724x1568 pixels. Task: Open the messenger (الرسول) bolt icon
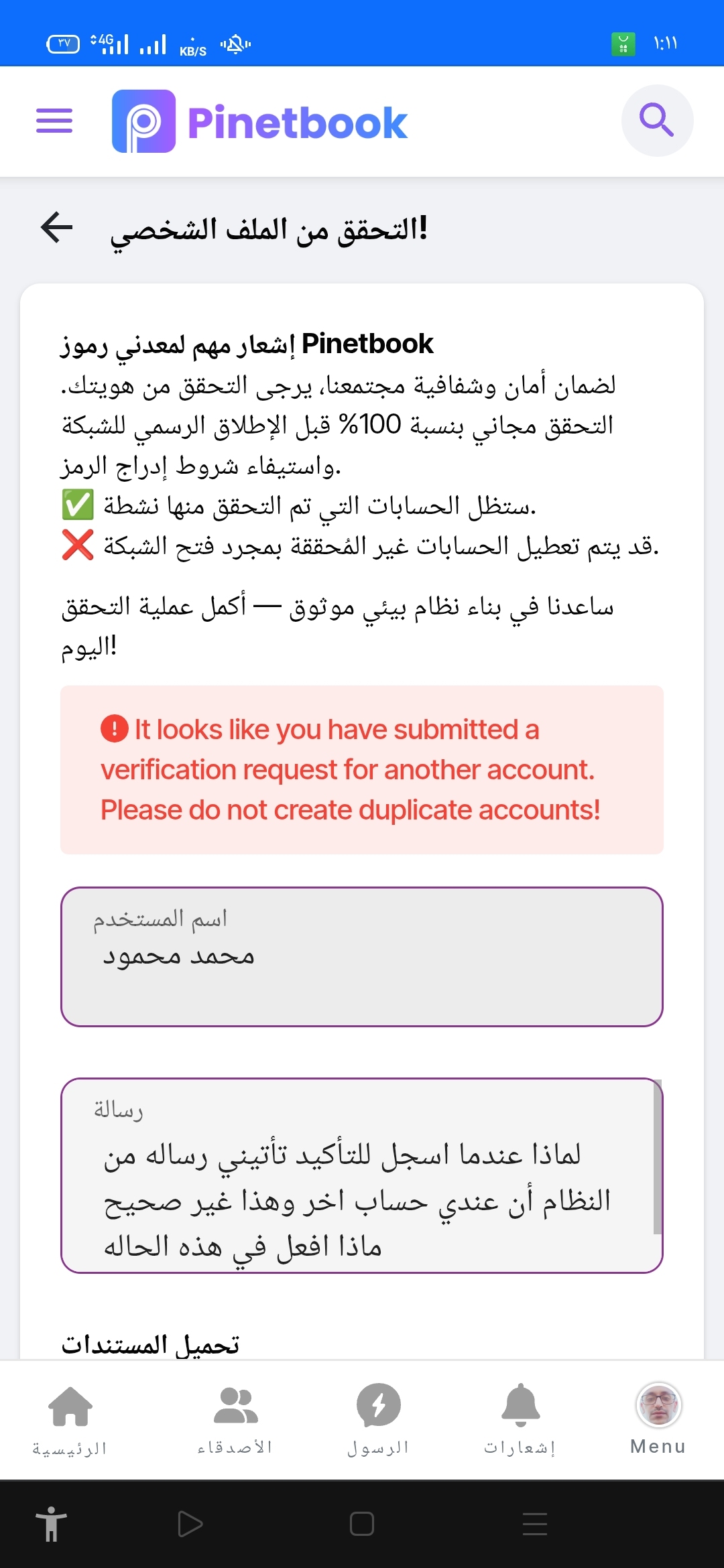379,1405
